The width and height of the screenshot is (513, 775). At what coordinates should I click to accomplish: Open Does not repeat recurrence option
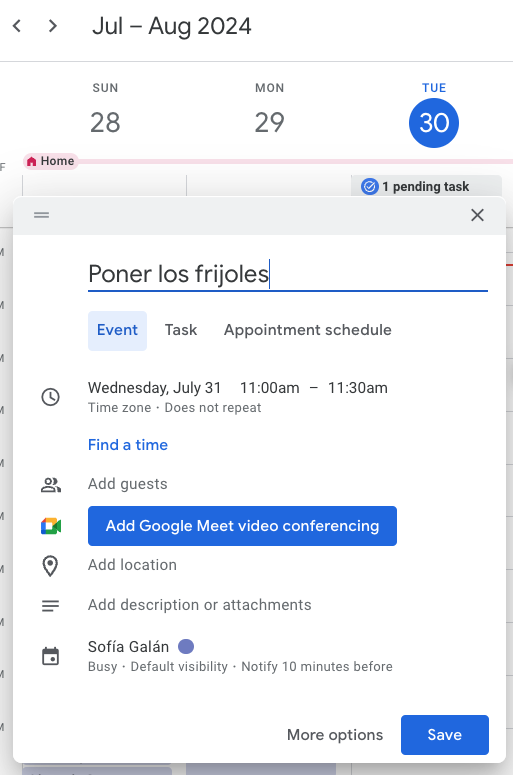tap(213, 408)
